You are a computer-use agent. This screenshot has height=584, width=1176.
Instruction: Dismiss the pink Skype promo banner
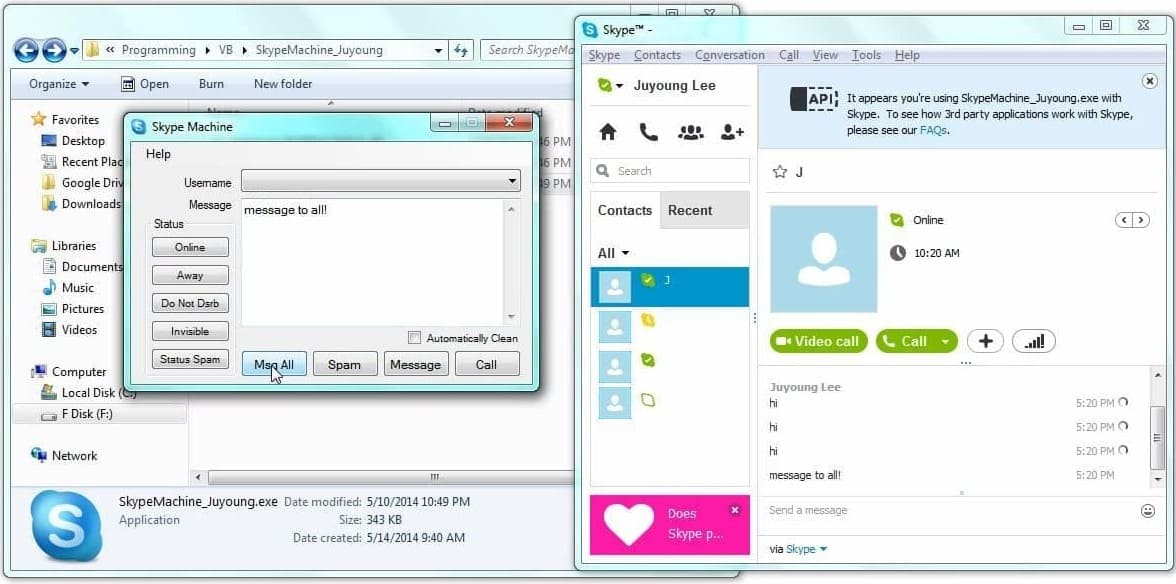point(735,510)
